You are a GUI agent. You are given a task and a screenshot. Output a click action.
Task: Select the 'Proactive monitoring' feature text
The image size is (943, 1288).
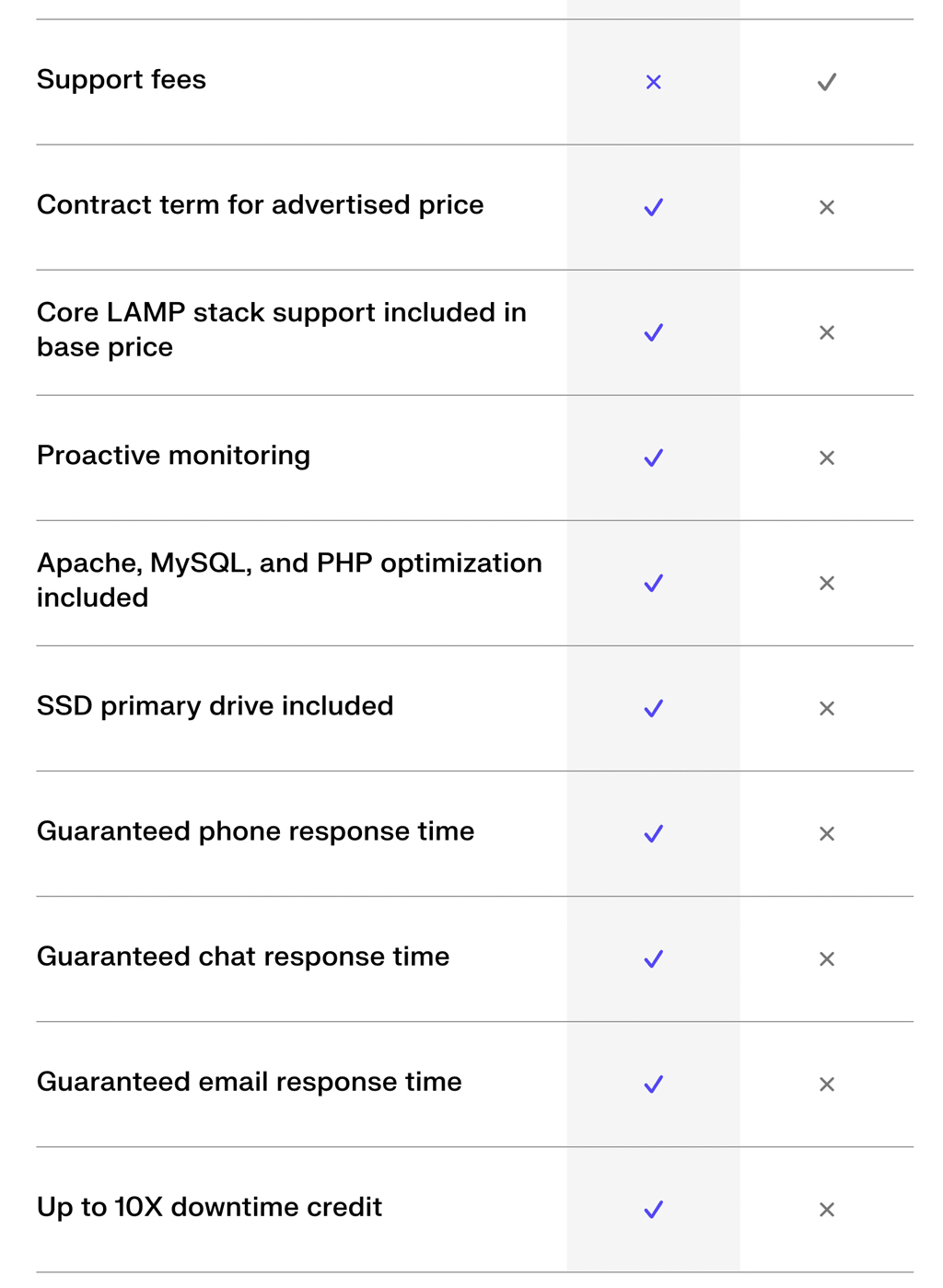click(173, 456)
